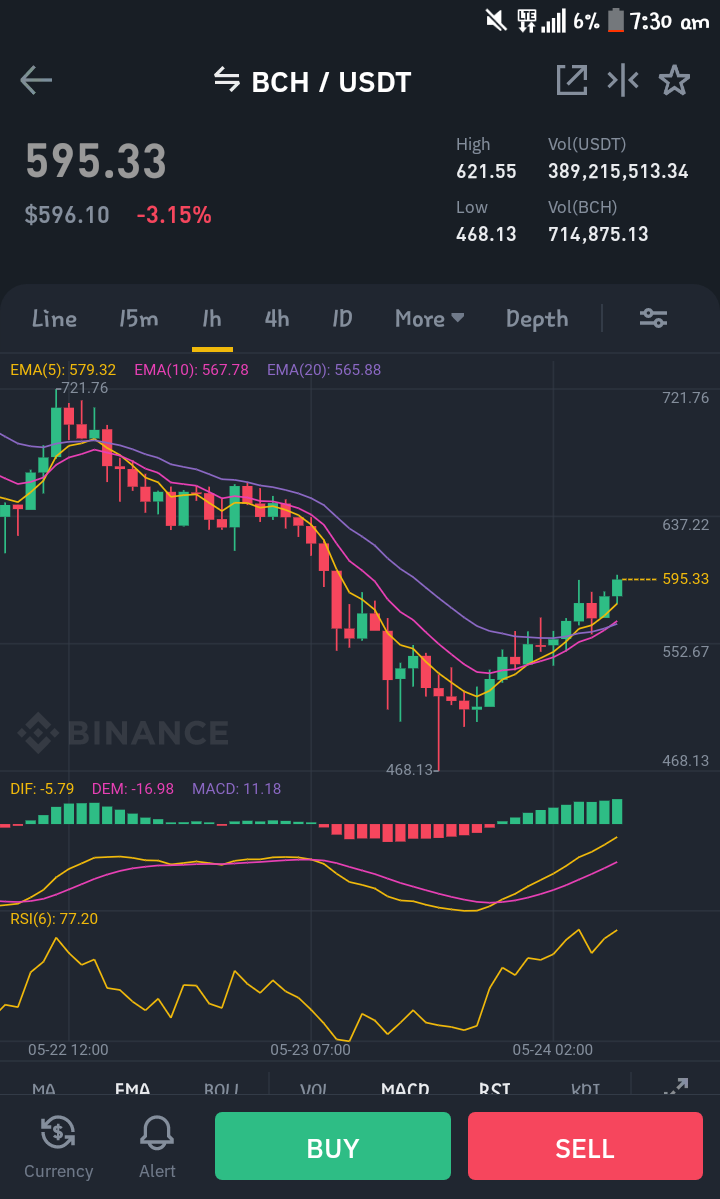Viewport: 720px width, 1199px height.
Task: Tap the green BUY button
Action: tap(332, 1146)
